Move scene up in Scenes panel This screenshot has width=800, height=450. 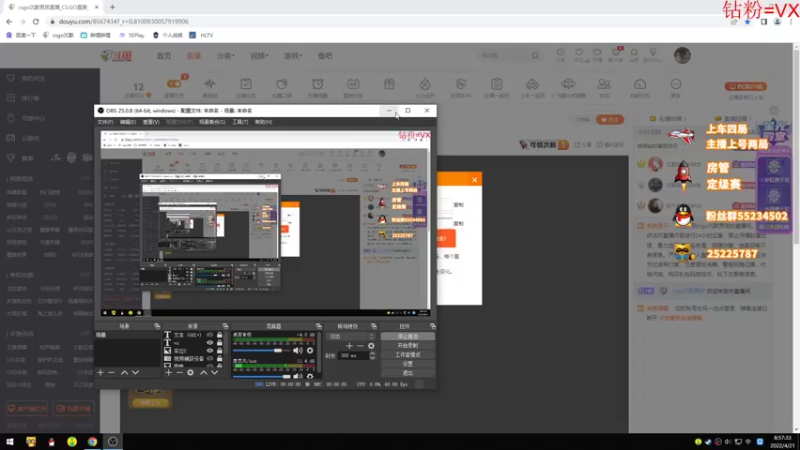coord(124,372)
